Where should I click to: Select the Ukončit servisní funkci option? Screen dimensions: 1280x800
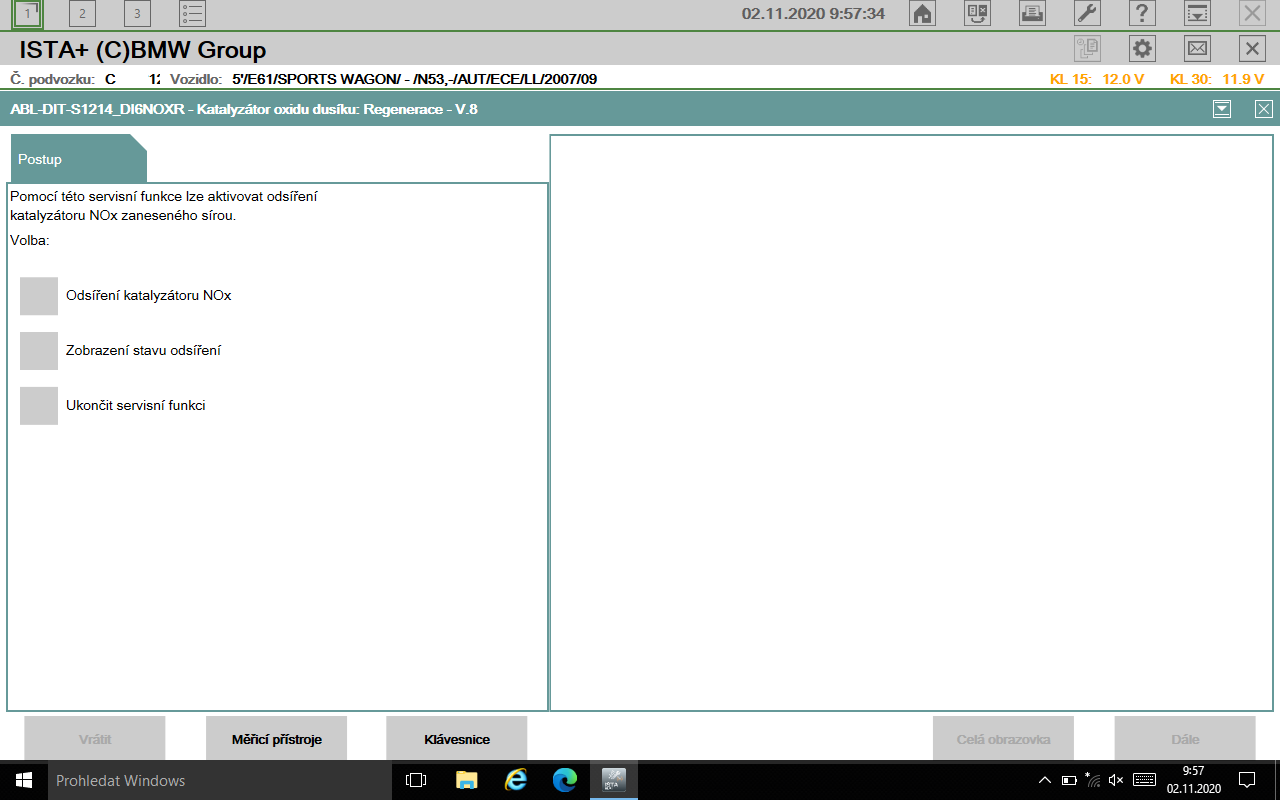[x=39, y=406]
